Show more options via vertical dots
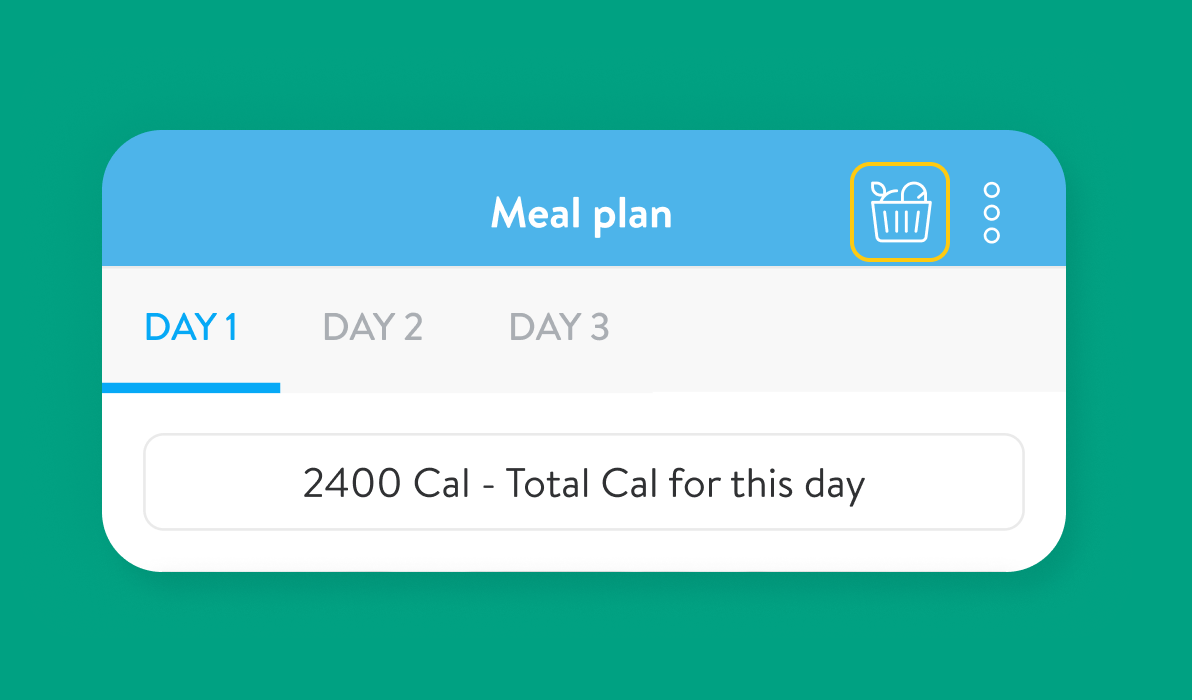Screen dimensions: 1192x700 coord(991,212)
